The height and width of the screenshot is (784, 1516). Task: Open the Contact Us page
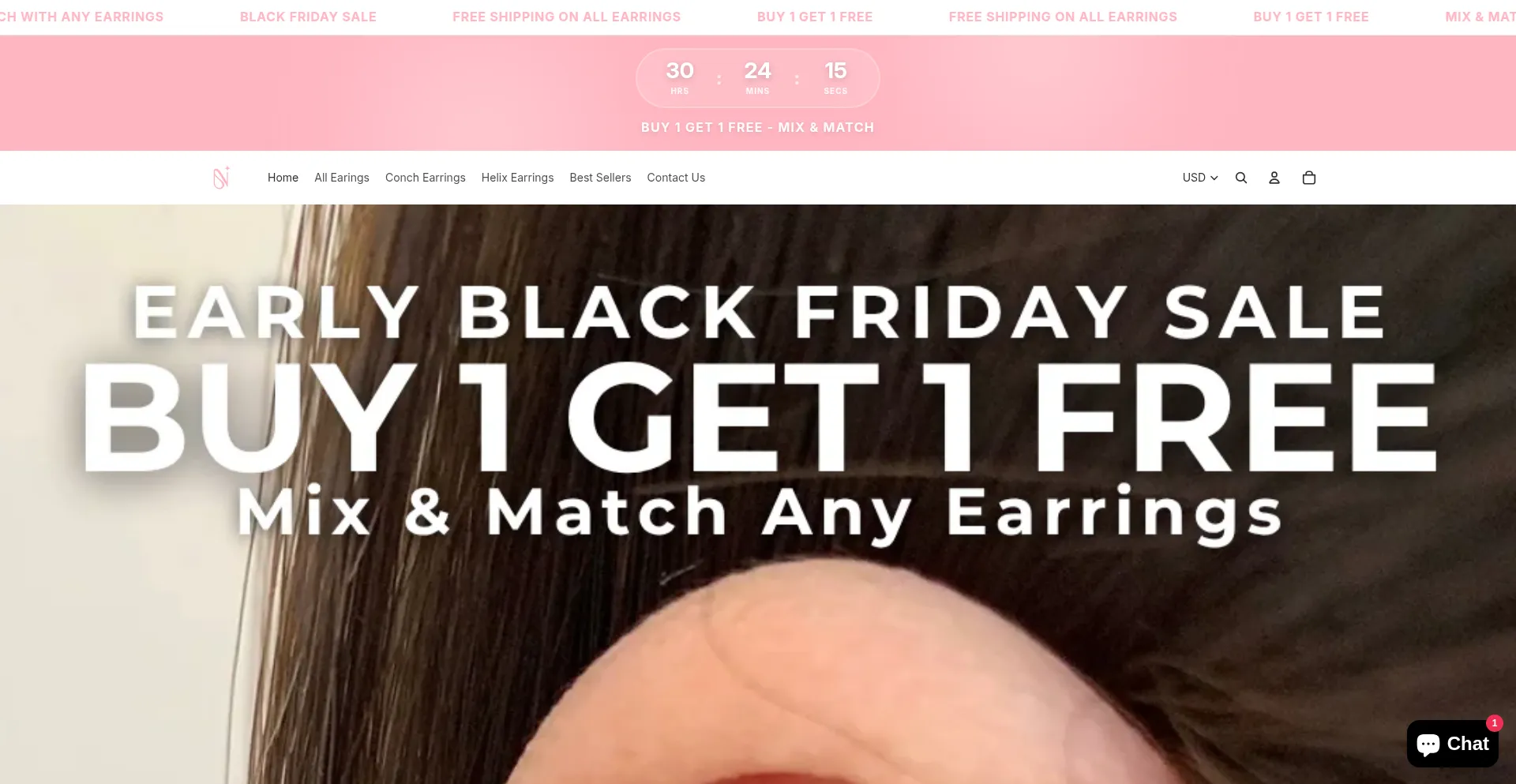pyautogui.click(x=676, y=178)
